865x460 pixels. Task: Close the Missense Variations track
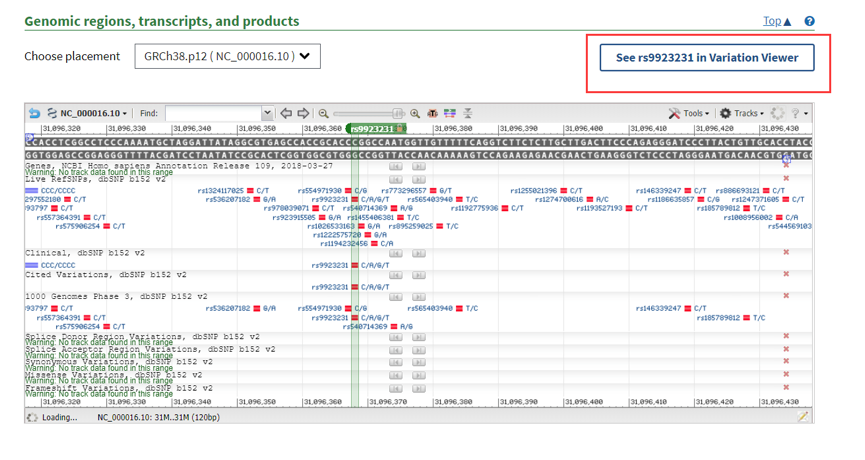point(786,374)
